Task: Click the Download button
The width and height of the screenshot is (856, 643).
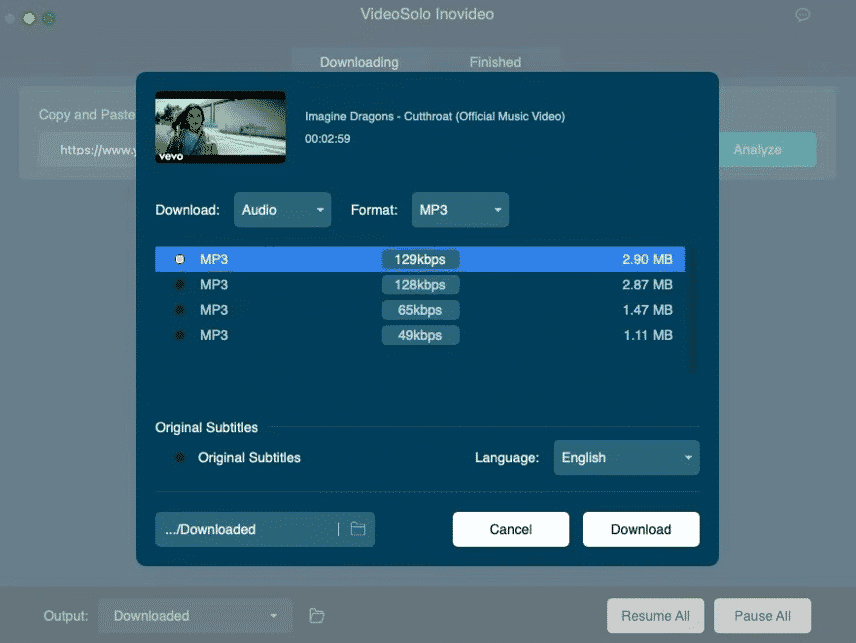Action: pos(641,529)
